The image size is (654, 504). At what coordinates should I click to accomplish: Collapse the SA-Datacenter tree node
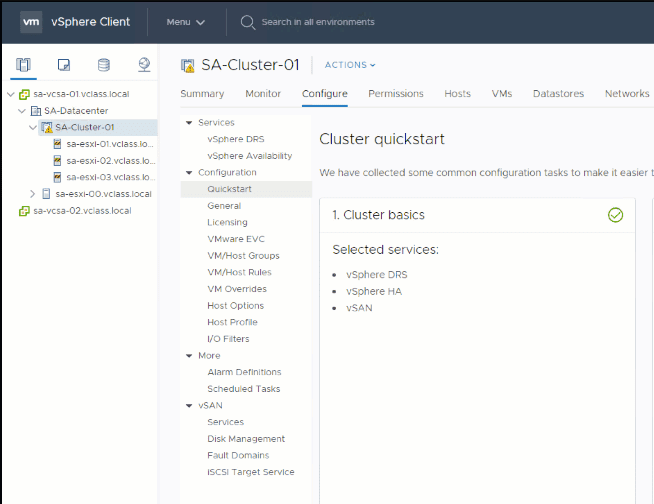point(21,111)
